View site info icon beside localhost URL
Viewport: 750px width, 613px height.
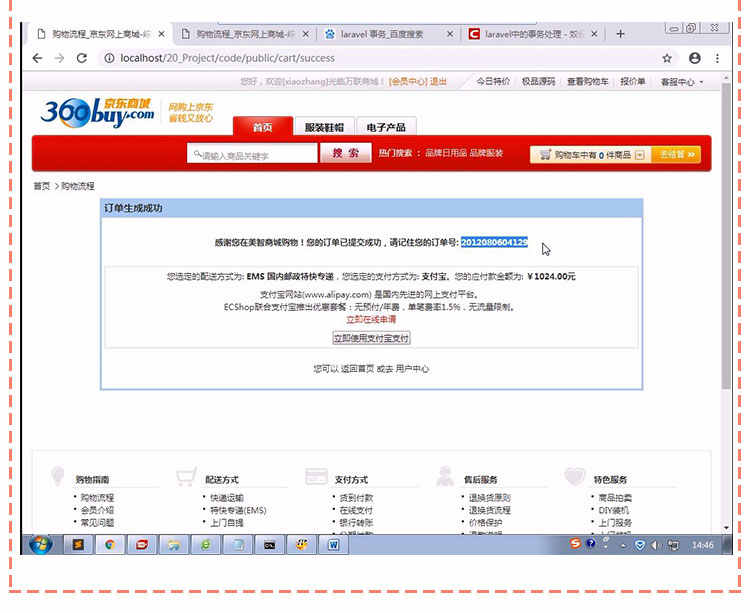(110, 58)
